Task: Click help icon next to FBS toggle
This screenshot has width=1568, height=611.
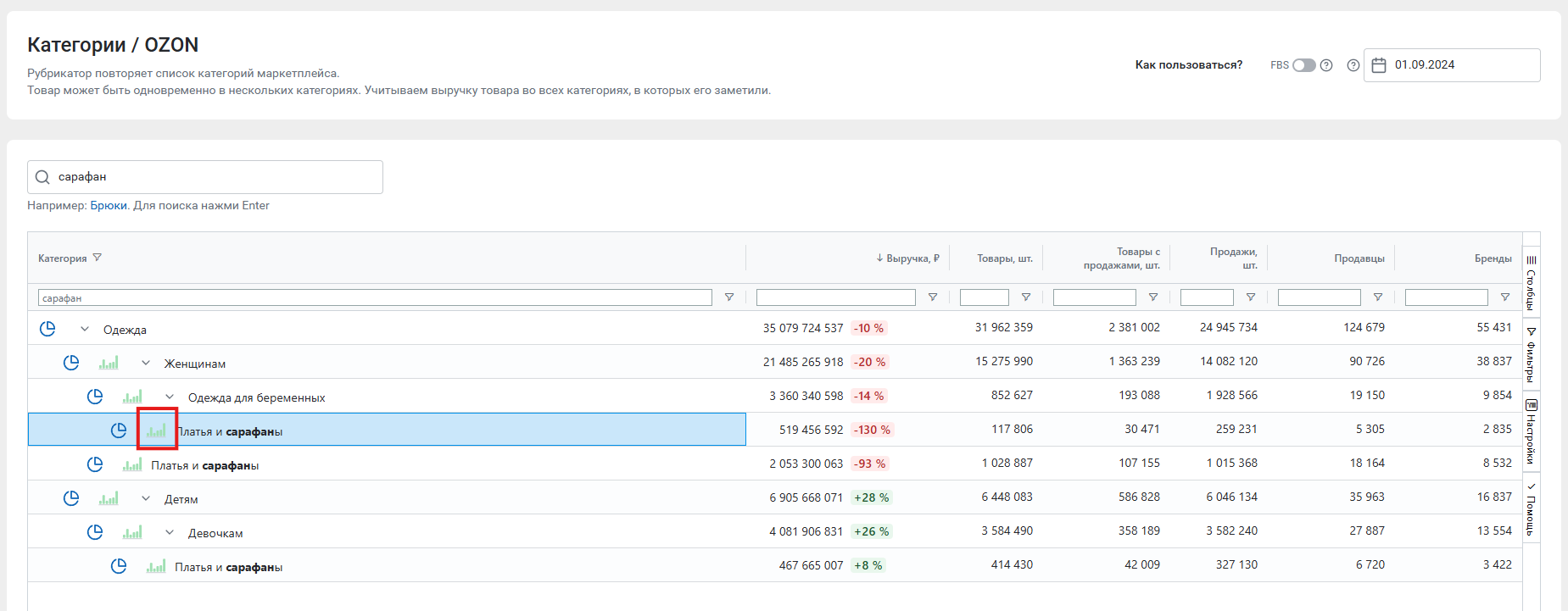Action: point(1326,65)
